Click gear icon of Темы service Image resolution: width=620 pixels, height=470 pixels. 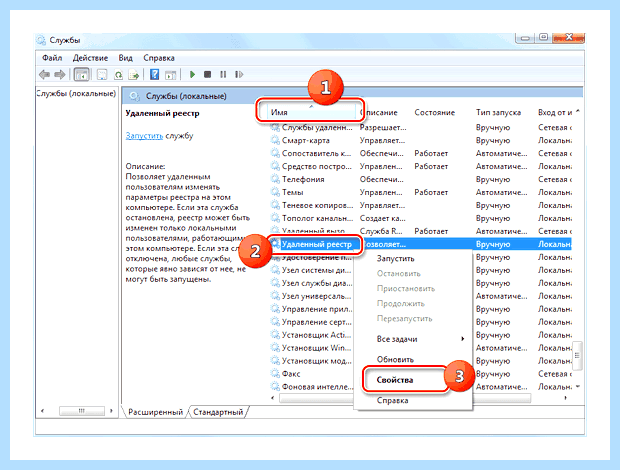pos(275,192)
